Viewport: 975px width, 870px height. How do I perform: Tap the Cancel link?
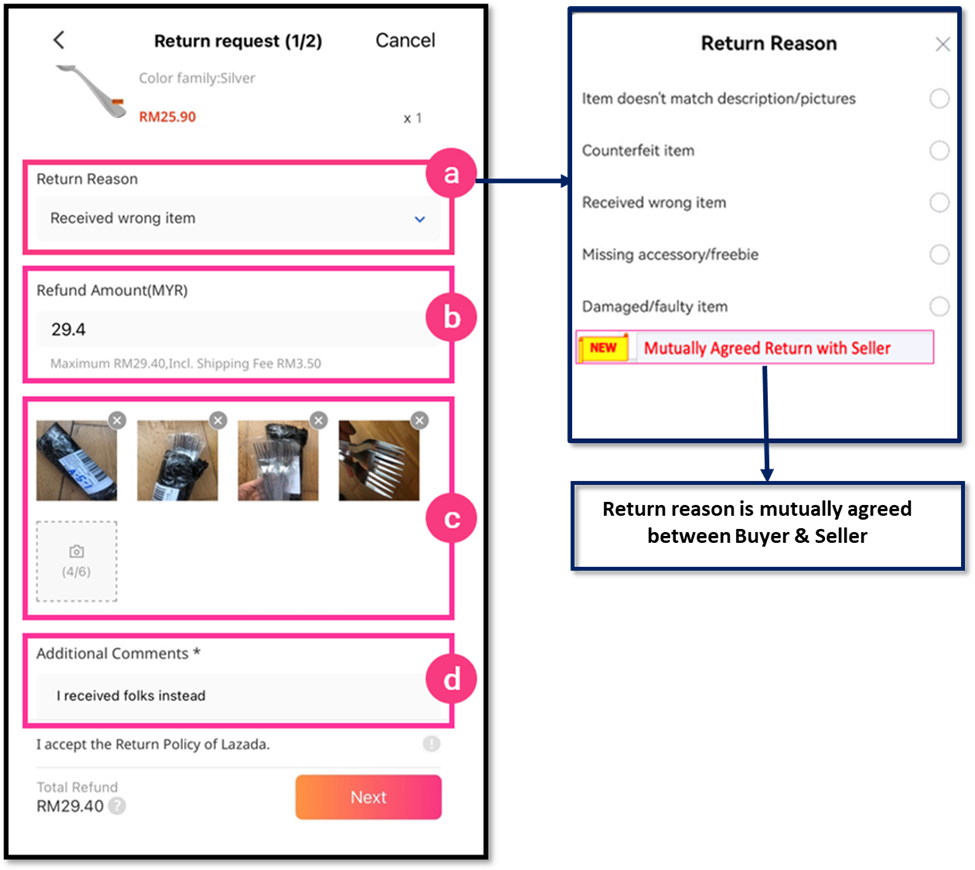[405, 40]
